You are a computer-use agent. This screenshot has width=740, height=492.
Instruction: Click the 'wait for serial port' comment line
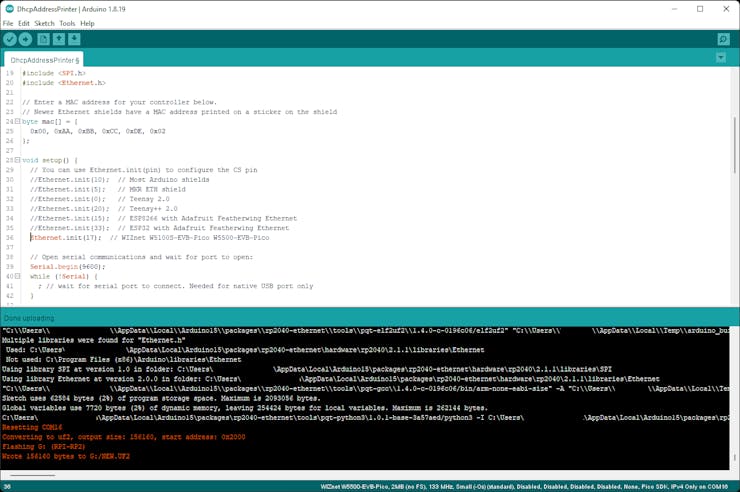(x=176, y=286)
